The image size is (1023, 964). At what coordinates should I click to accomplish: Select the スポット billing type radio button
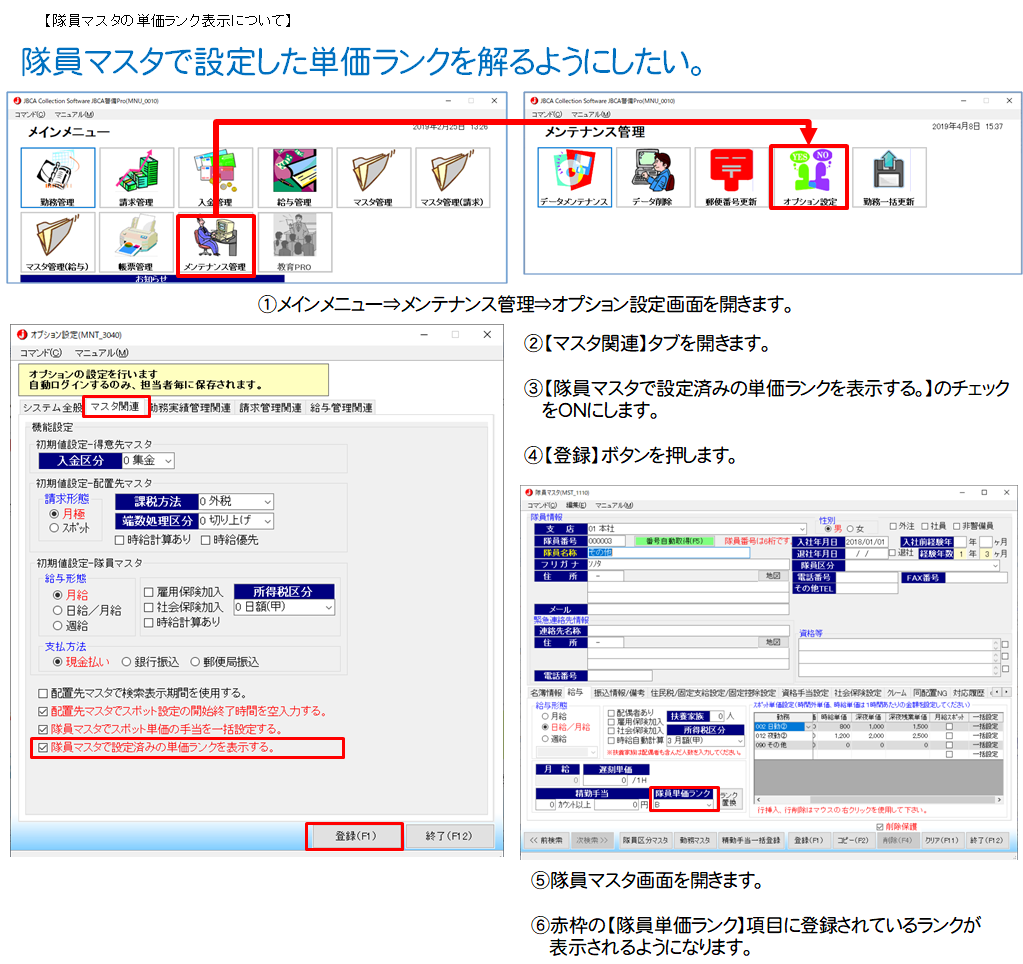pos(55,526)
